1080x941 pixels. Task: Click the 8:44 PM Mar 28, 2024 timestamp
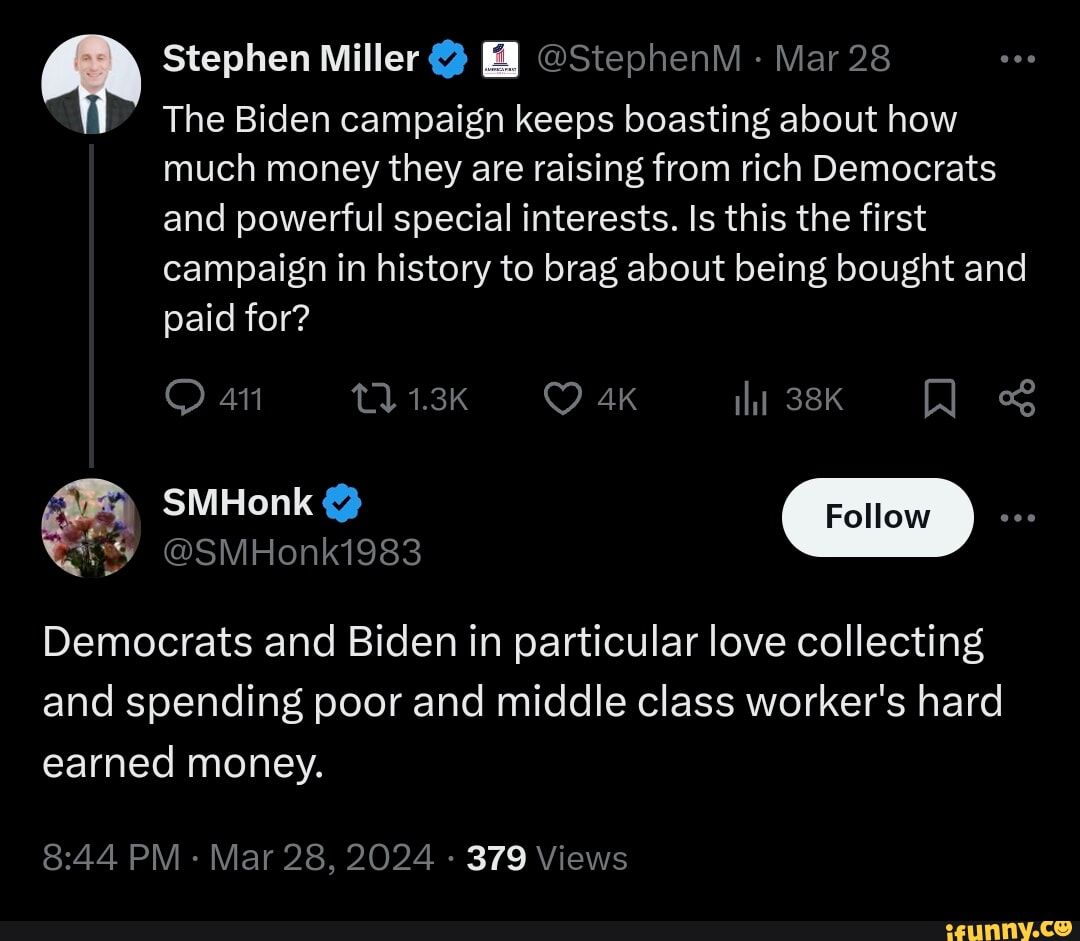coord(238,857)
